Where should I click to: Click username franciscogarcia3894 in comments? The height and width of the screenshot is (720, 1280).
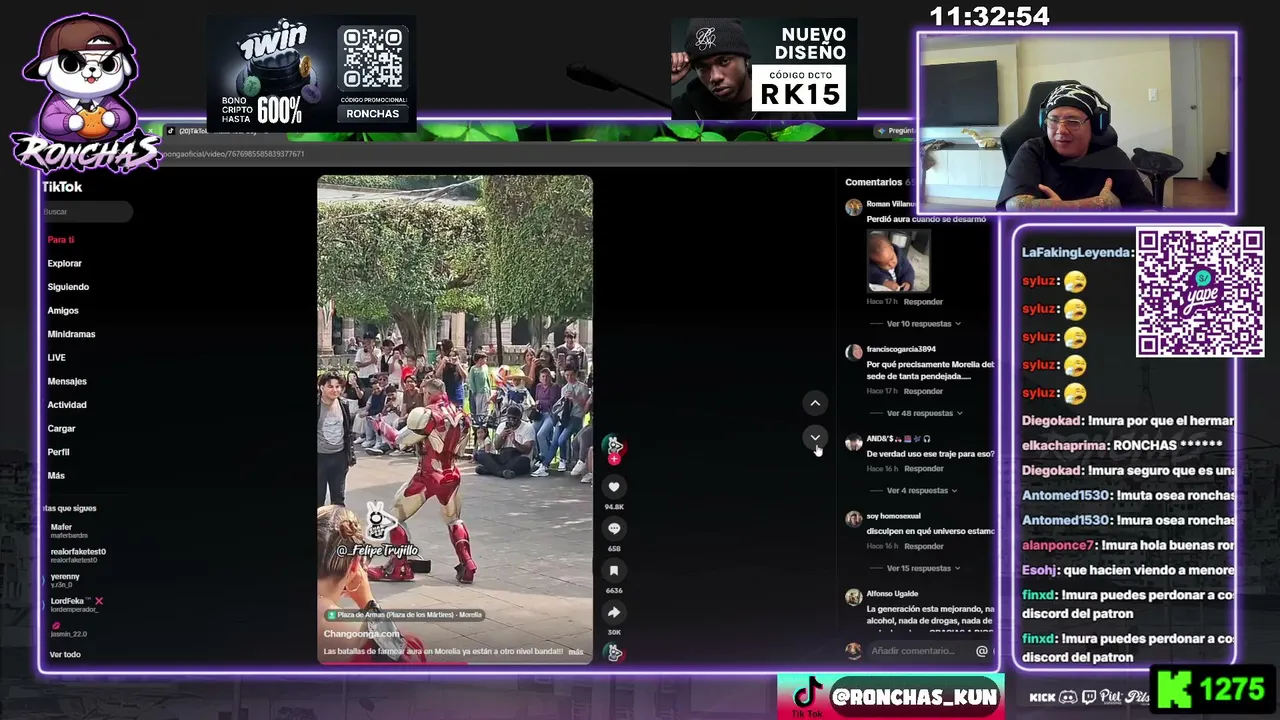click(901, 349)
